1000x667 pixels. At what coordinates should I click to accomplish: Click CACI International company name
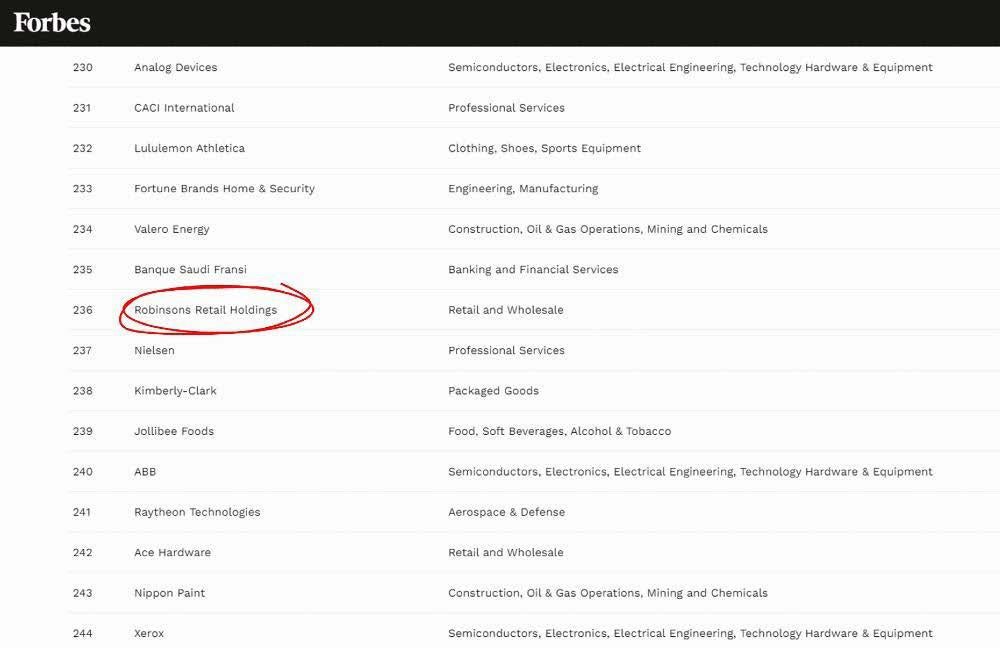point(184,108)
